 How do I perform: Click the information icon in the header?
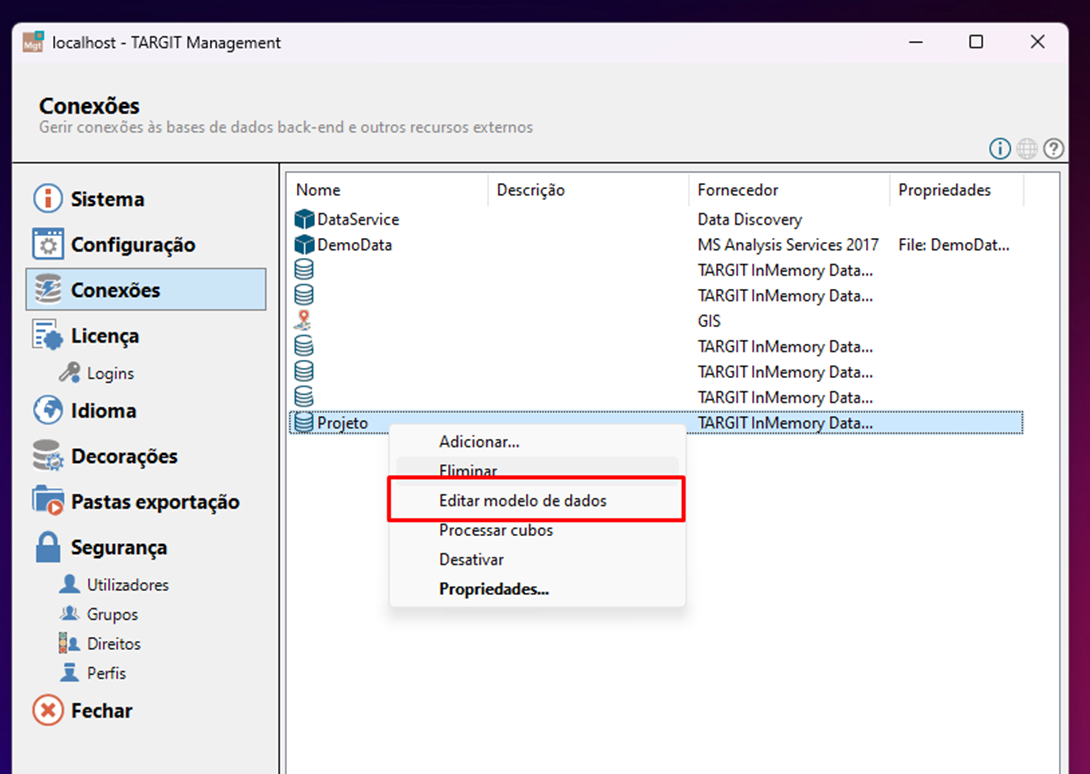click(x=1000, y=148)
